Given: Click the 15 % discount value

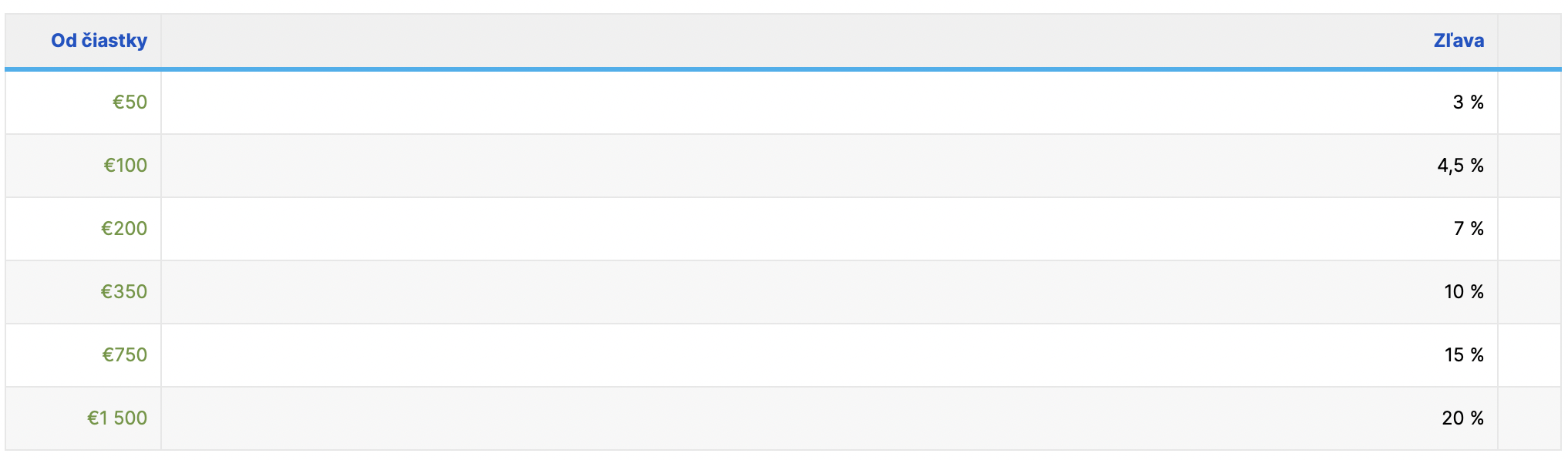Looking at the screenshot, I should point(1464,355).
